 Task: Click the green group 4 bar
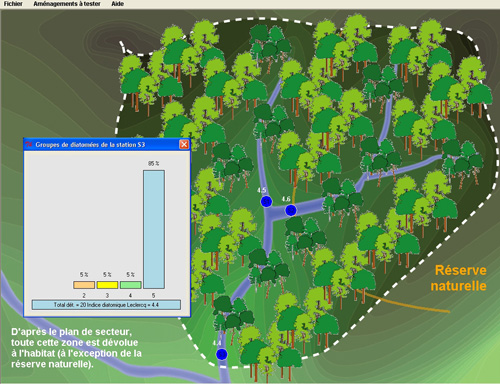pyautogui.click(x=131, y=285)
